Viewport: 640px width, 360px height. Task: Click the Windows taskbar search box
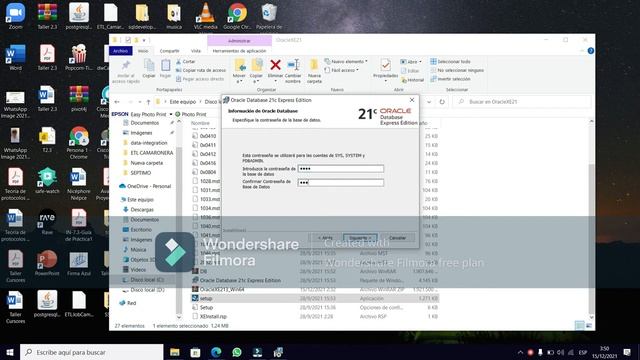point(92,352)
